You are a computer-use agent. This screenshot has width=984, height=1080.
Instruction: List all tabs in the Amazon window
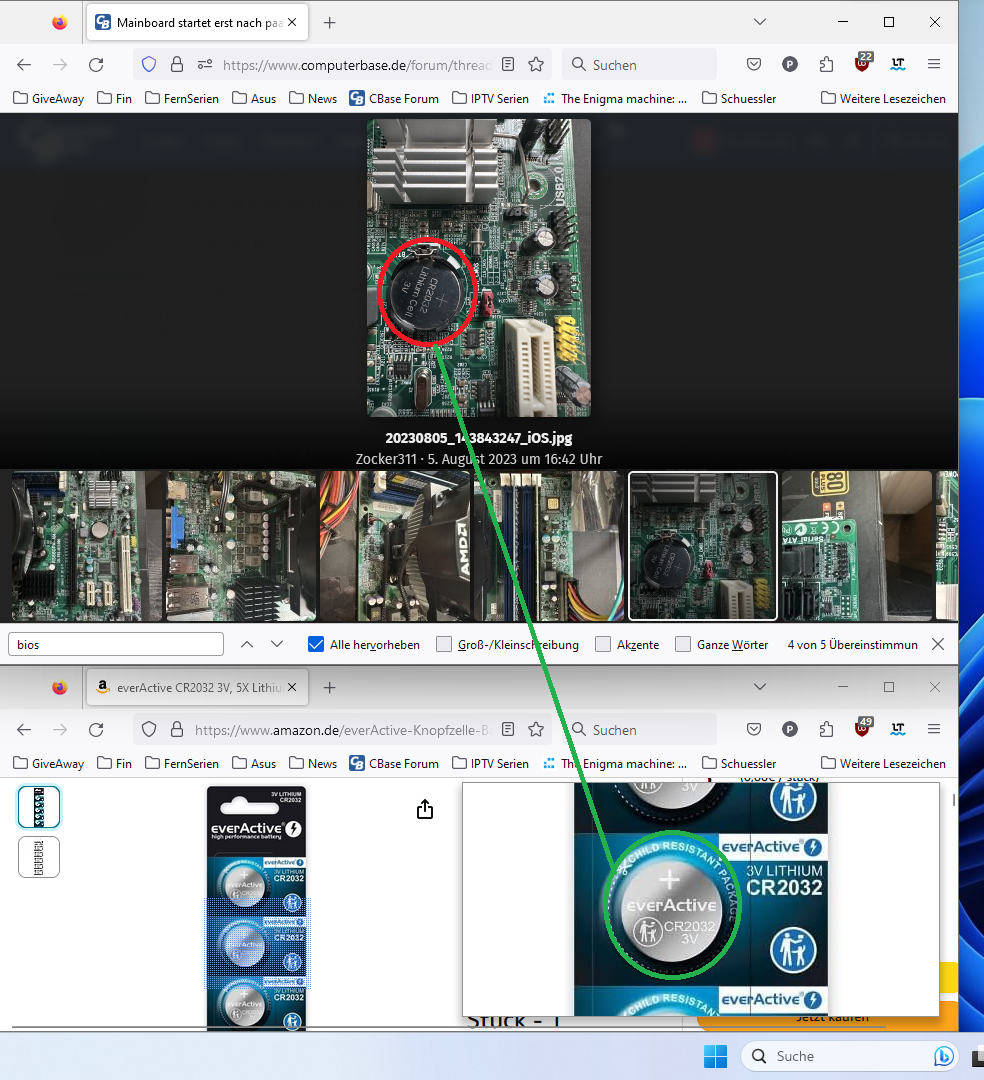[760, 687]
